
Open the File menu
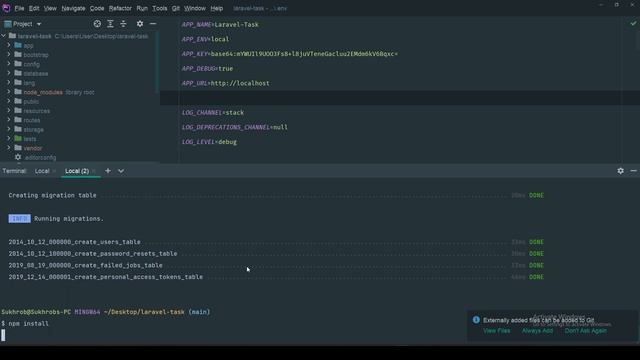19,8
